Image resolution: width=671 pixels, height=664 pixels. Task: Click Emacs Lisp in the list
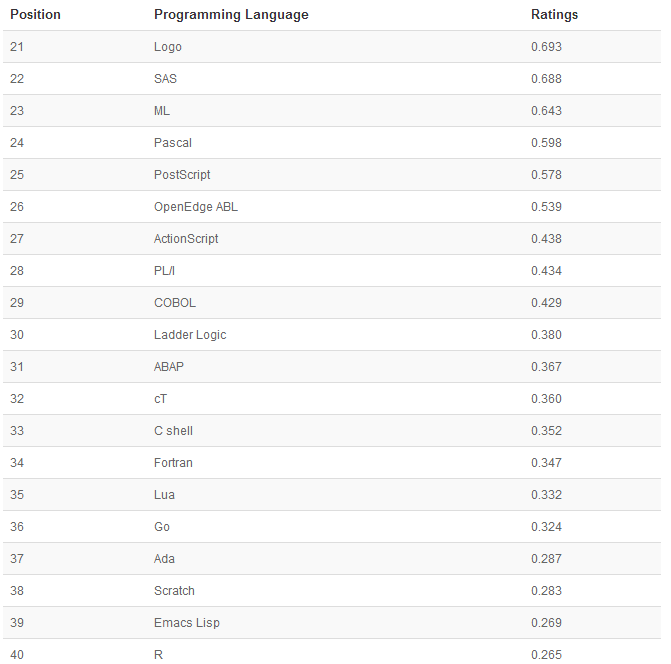coord(187,623)
